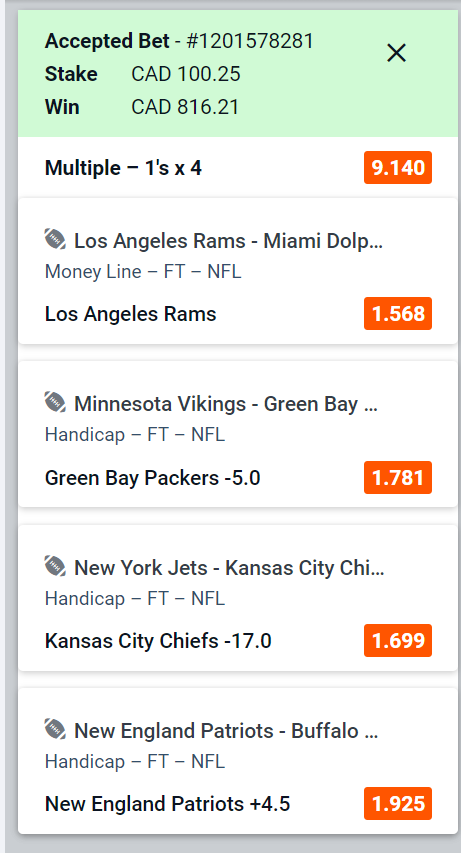Open the Los Angeles Rams - Miami match title
This screenshot has height=853, width=461.
pos(229,240)
